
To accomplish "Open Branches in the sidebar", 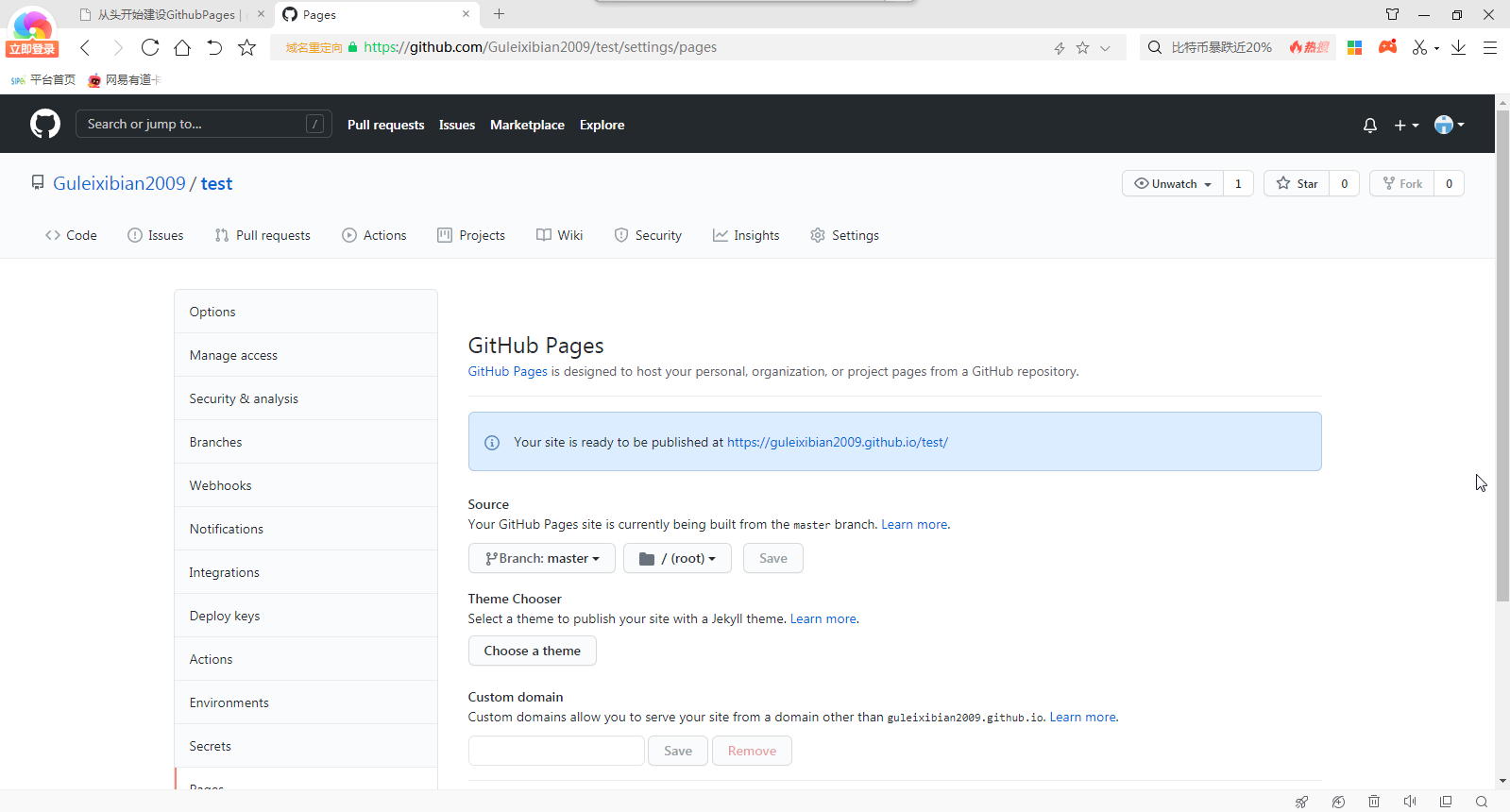I will [x=306, y=442].
